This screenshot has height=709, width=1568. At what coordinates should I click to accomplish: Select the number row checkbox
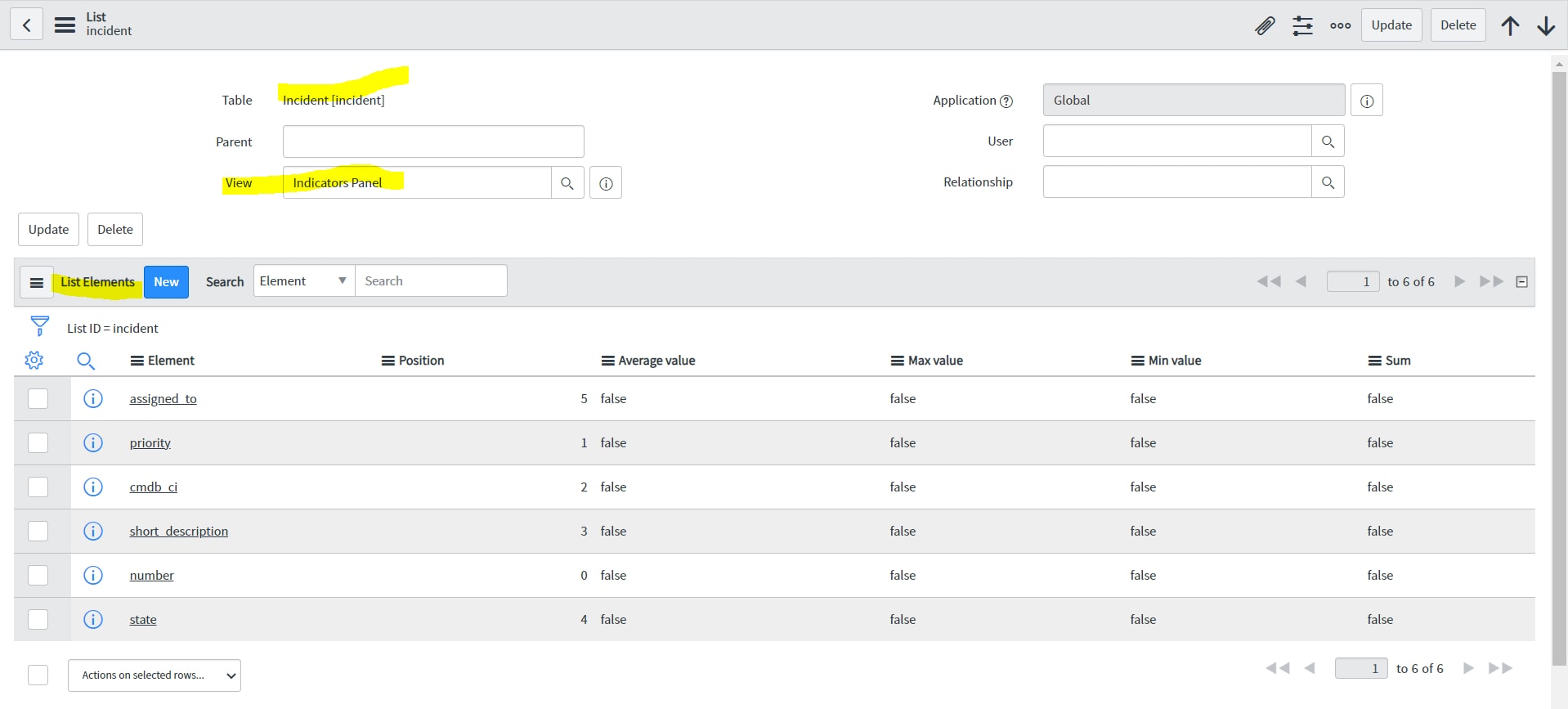(38, 575)
